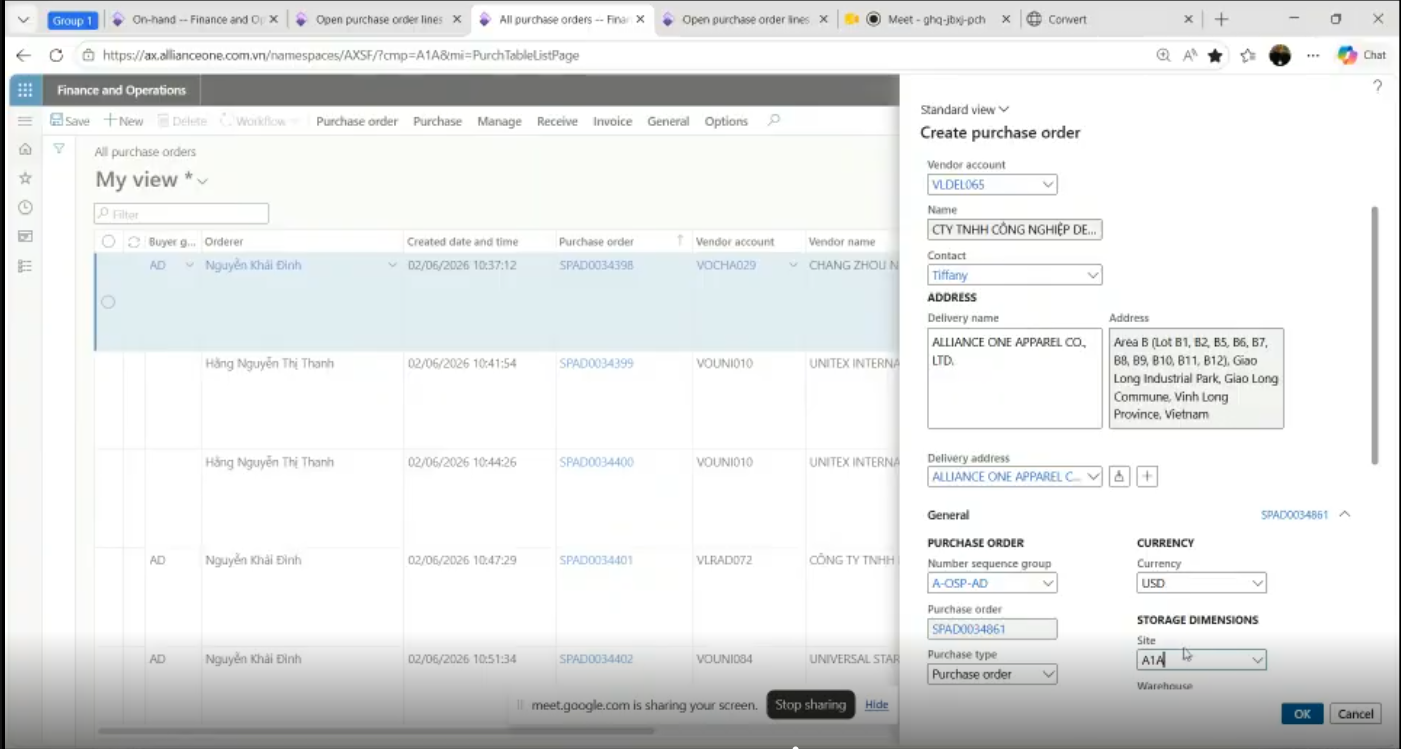Add a new delivery address with plus icon
The height and width of the screenshot is (749, 1401).
pyautogui.click(x=1148, y=477)
